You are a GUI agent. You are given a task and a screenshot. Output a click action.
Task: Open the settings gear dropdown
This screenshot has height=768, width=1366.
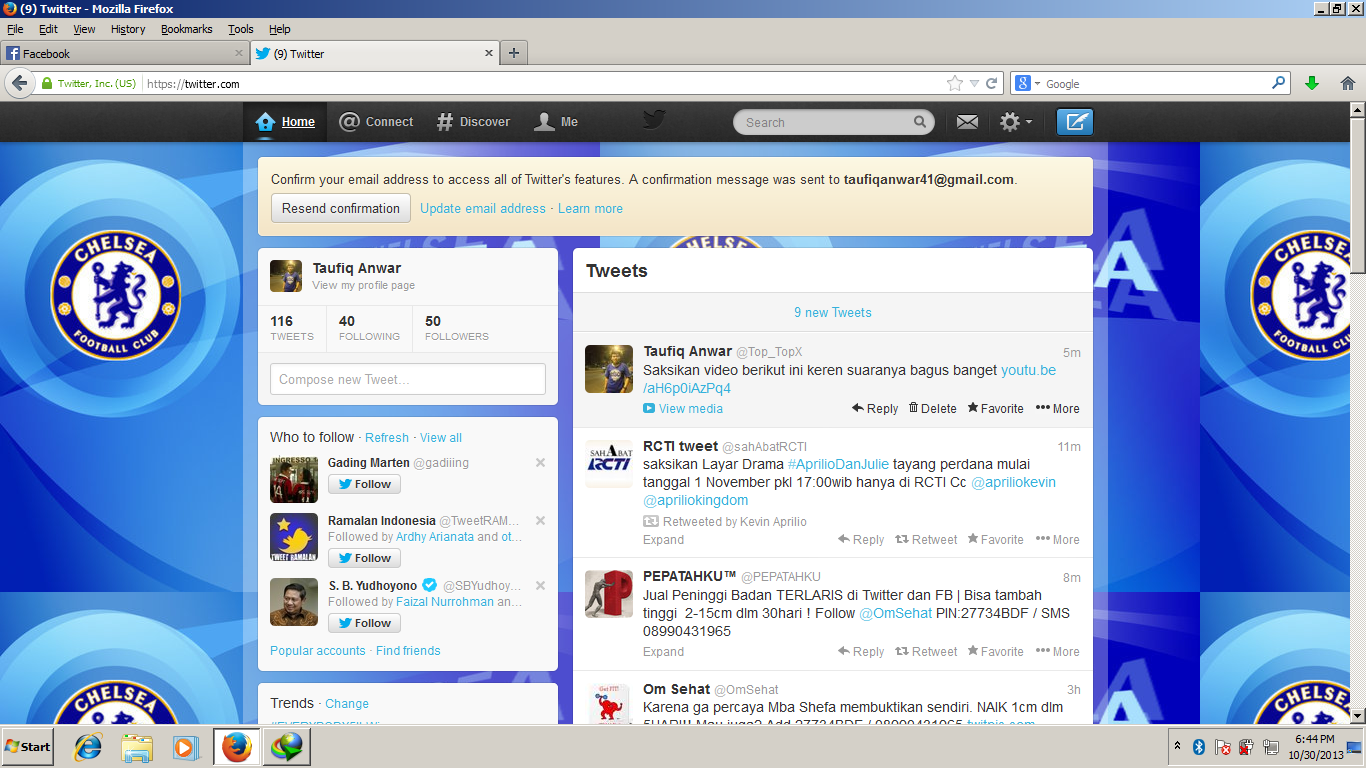[1016, 122]
